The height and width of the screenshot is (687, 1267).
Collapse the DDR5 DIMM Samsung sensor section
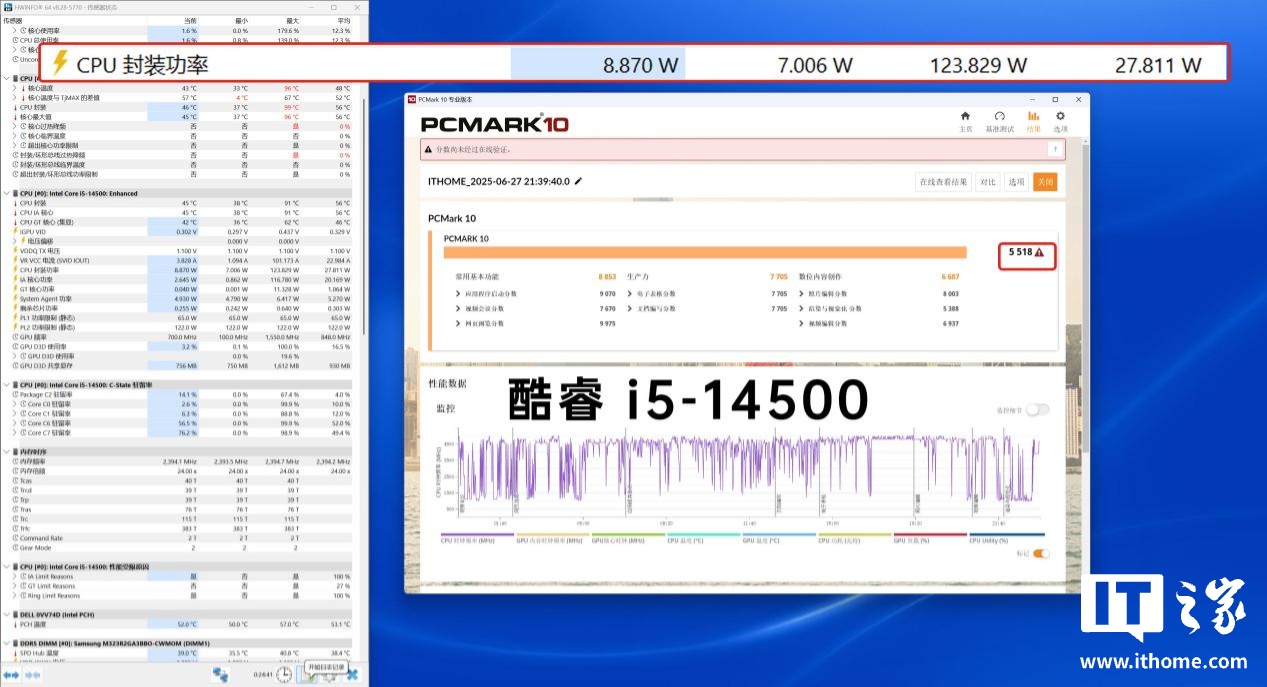click(x=6, y=643)
